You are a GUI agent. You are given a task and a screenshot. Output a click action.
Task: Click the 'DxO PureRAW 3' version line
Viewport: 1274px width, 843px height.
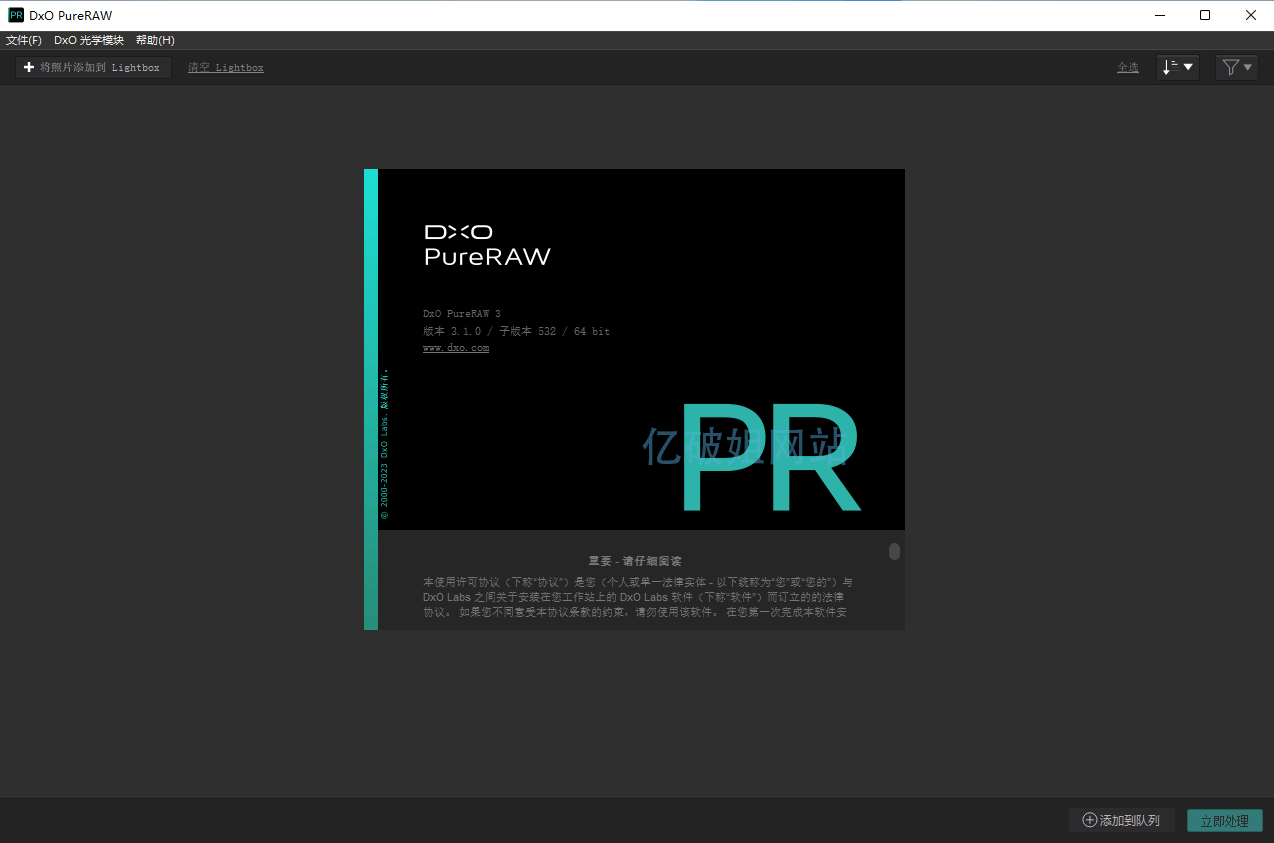coord(462,314)
